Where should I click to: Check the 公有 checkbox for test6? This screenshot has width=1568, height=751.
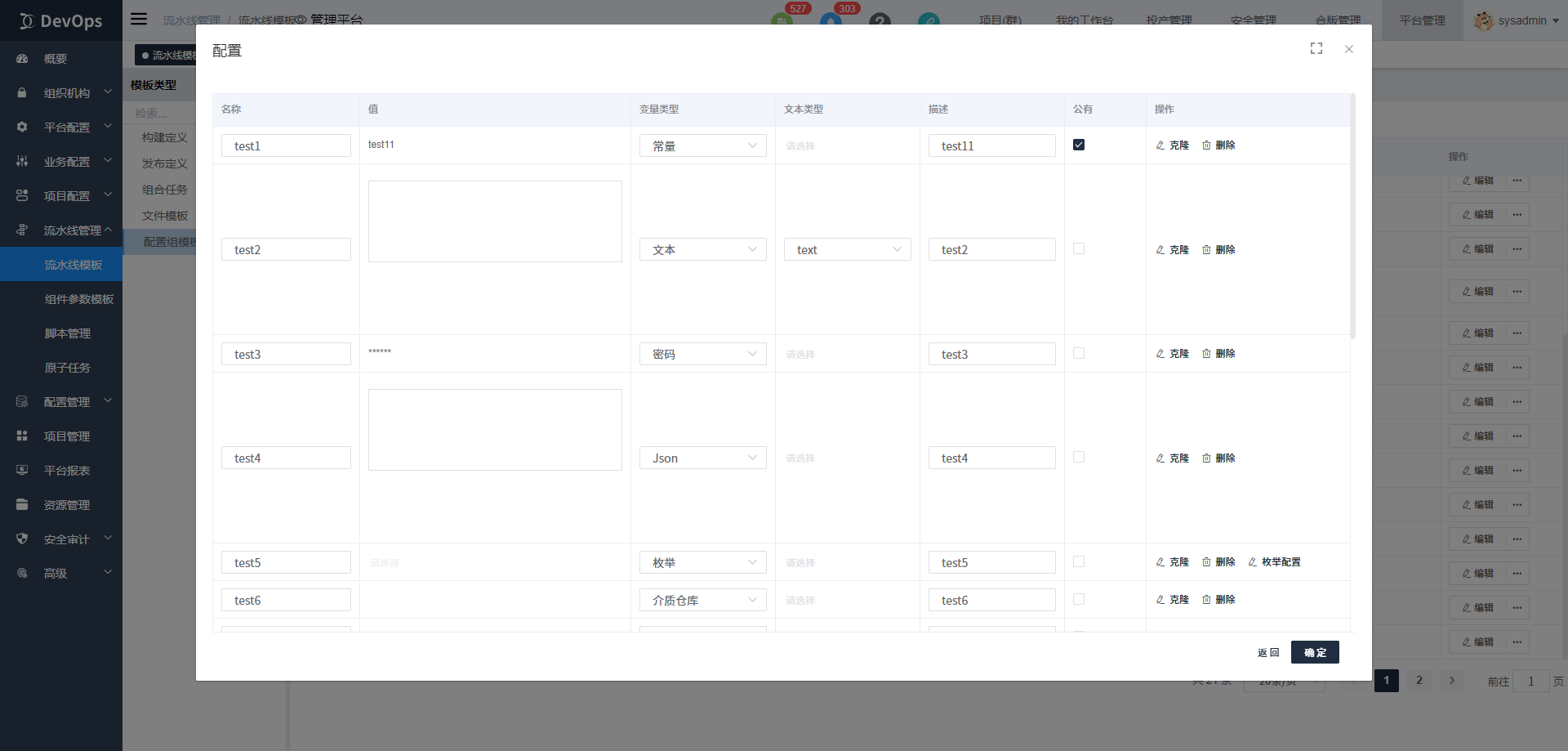(x=1079, y=599)
